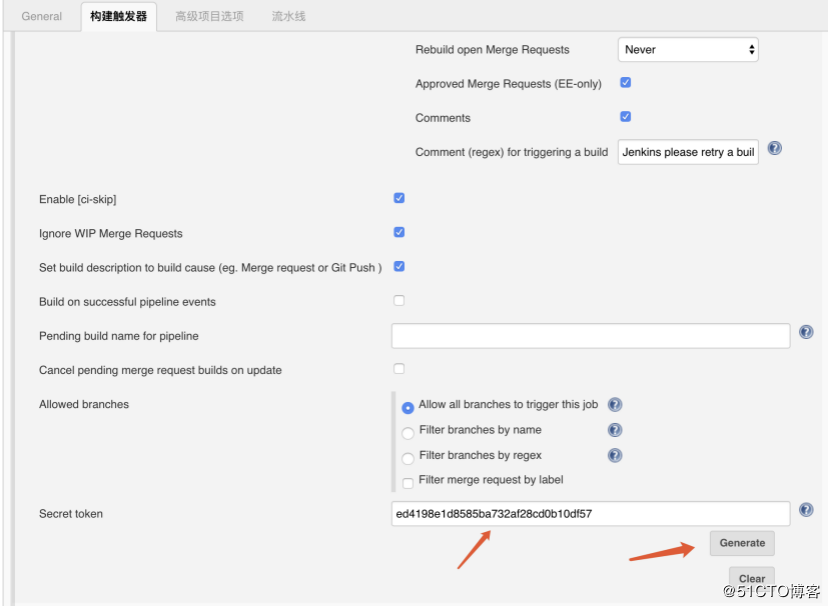This screenshot has height=608, width=830.
Task: Disable Approved Merge Requests (EE-only)
Action: click(625, 83)
